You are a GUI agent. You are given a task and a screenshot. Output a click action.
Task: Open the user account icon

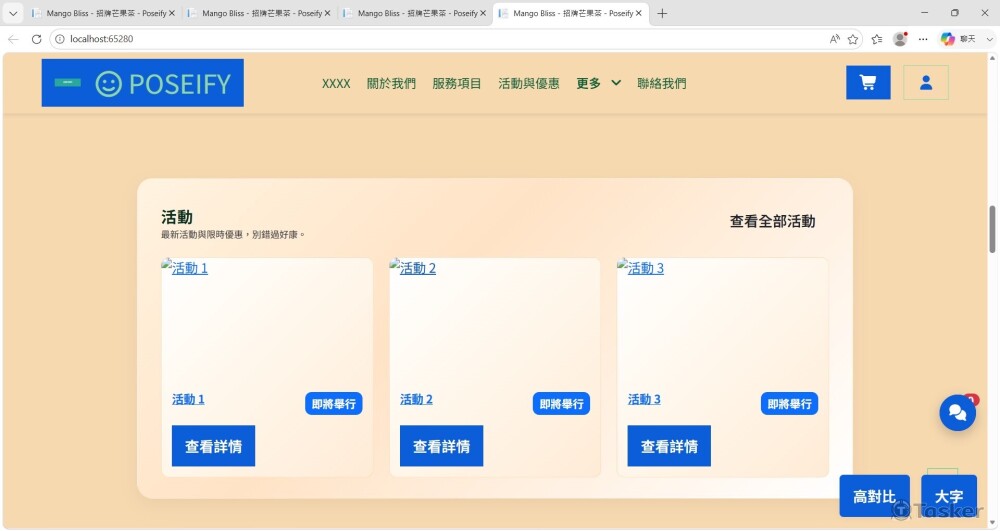click(925, 82)
